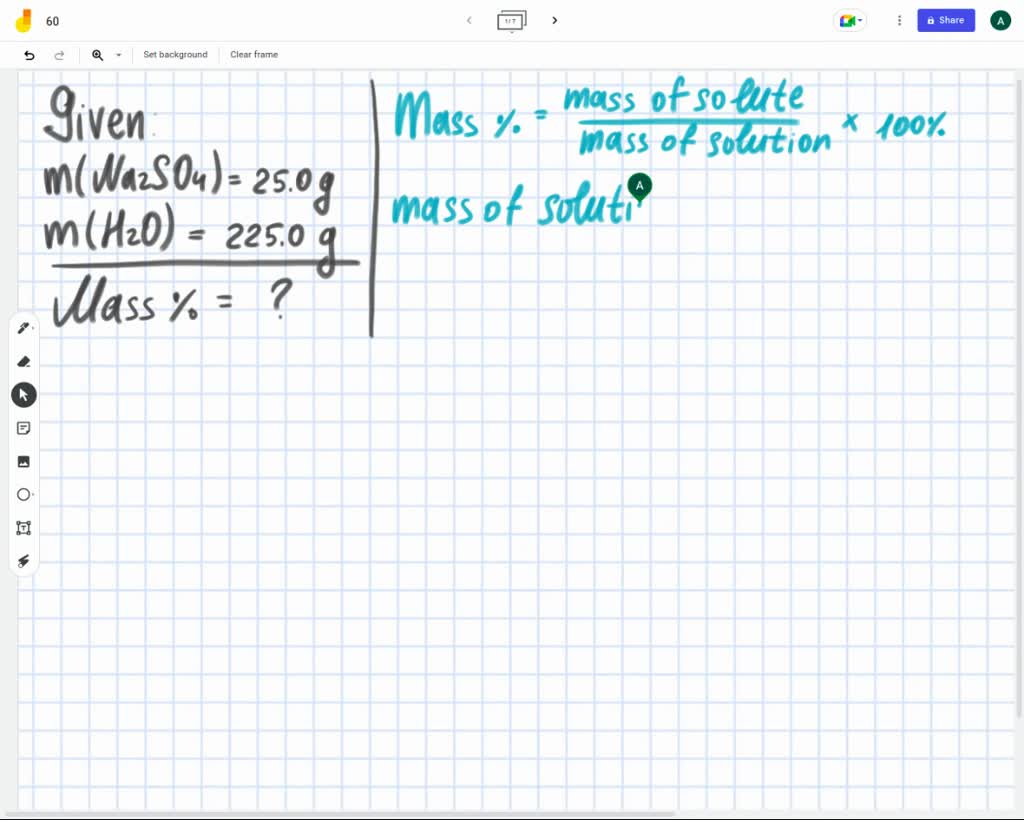Viewport: 1024px width, 820px height.
Task: Share the jam with others
Action: tap(945, 20)
